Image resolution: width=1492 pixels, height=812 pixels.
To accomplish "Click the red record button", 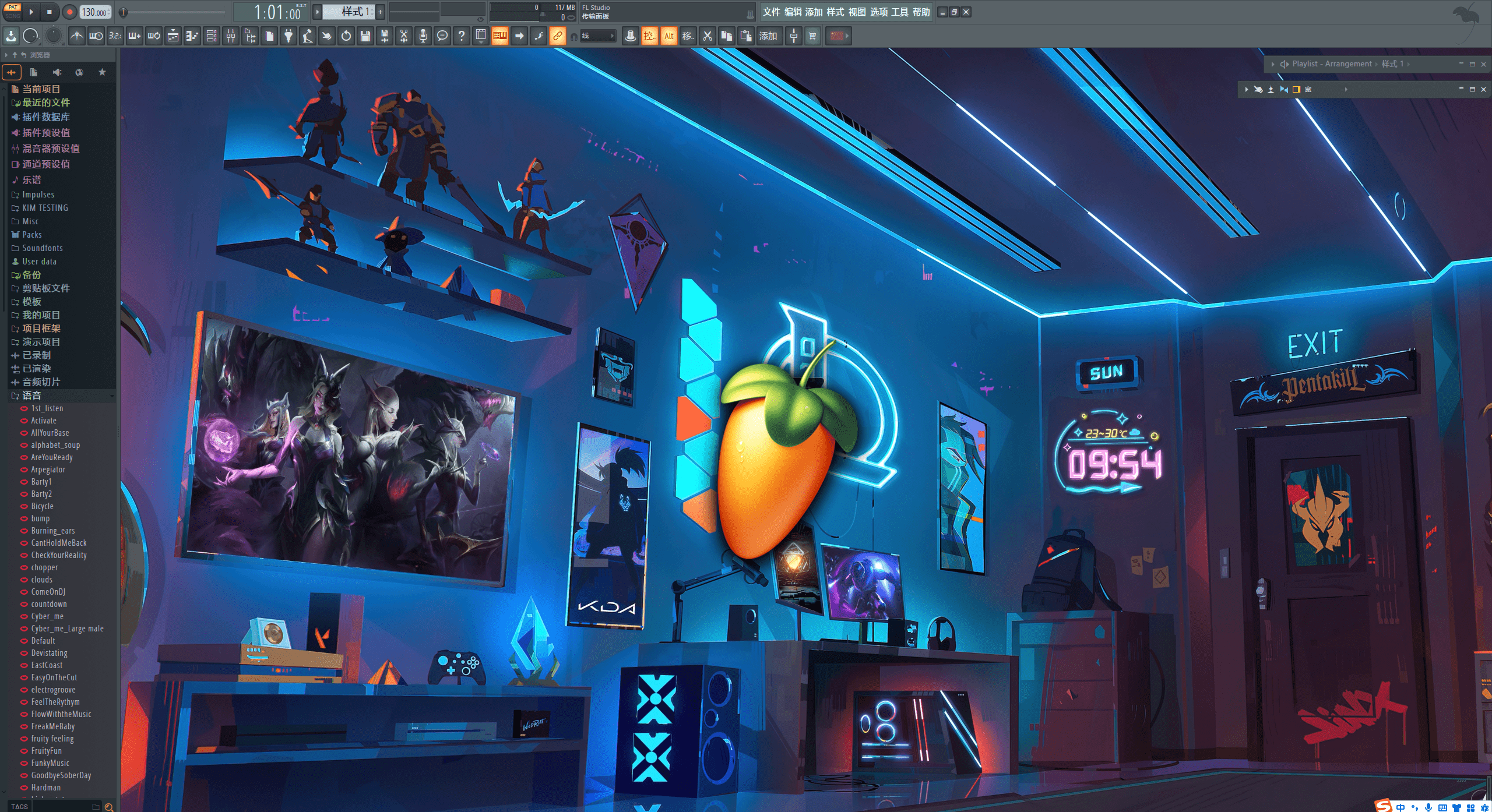I will pos(69,12).
